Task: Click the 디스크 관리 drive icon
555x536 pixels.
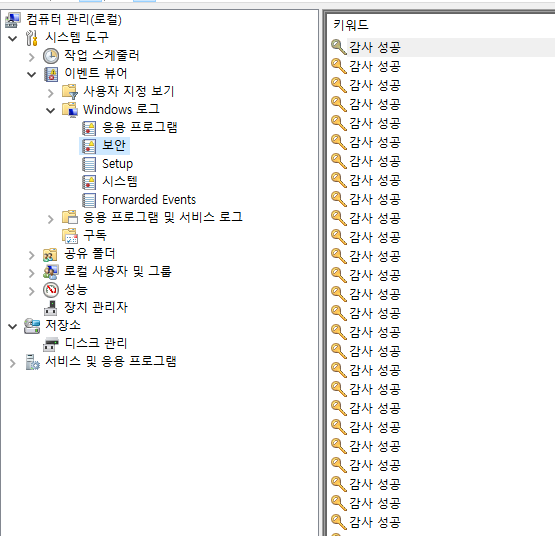Action: [51, 344]
